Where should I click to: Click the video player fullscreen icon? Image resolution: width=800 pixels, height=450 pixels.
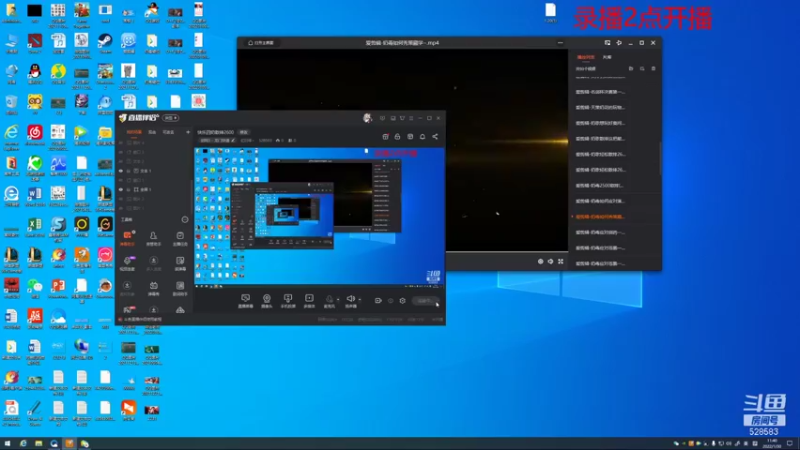560,261
